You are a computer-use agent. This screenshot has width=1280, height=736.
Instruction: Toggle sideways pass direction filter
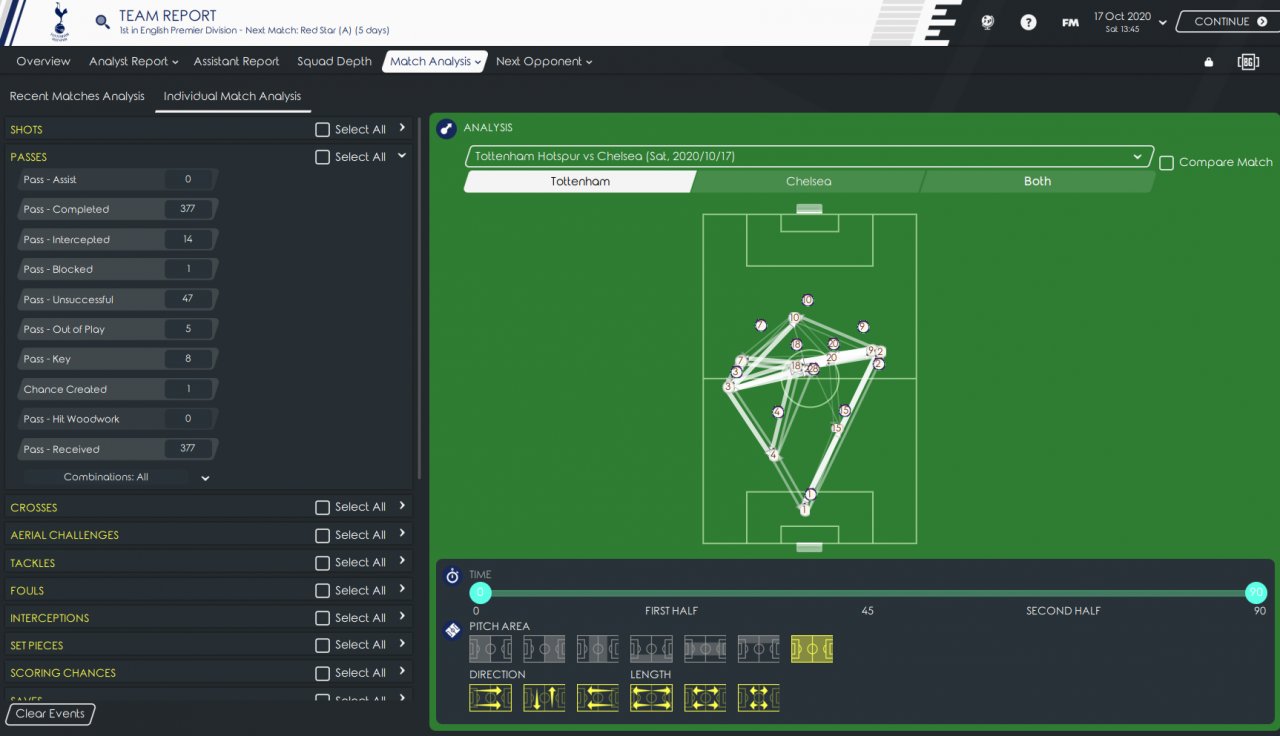click(x=544, y=698)
